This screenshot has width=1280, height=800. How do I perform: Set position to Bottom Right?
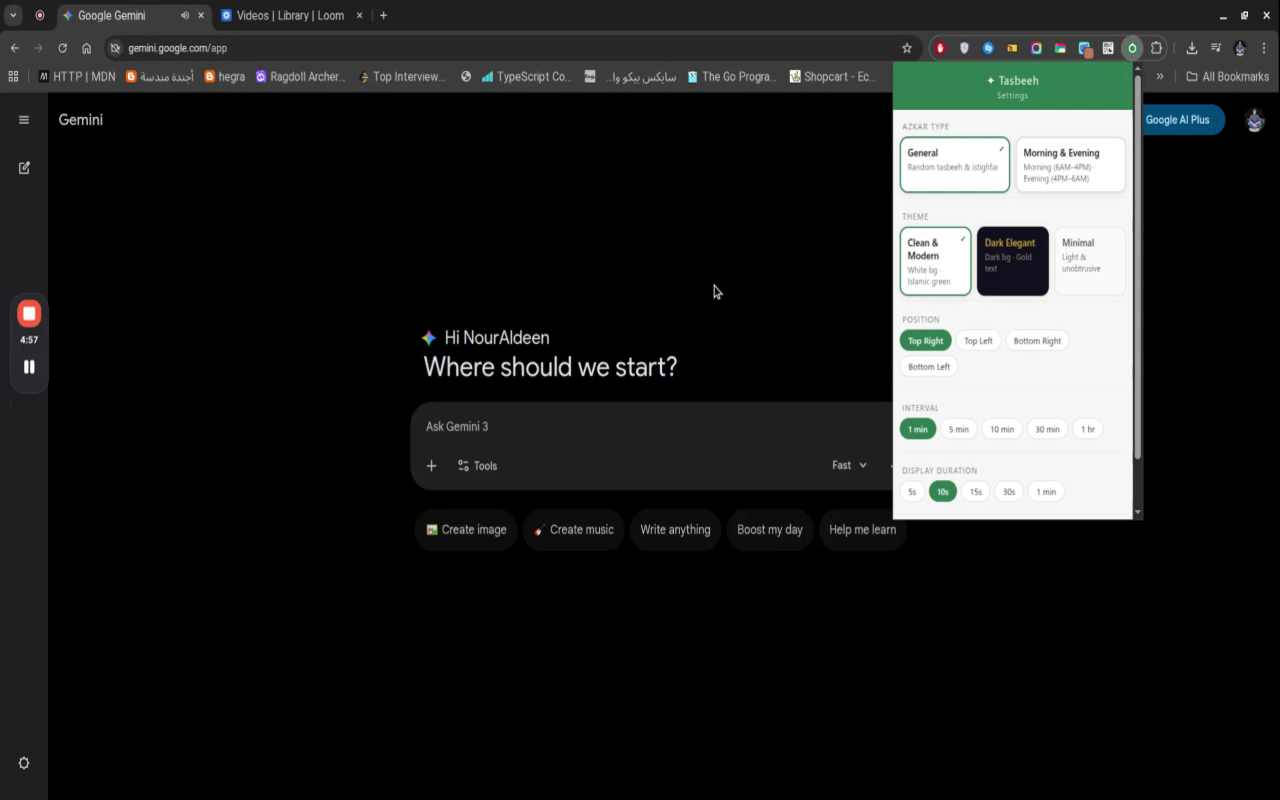click(1037, 341)
